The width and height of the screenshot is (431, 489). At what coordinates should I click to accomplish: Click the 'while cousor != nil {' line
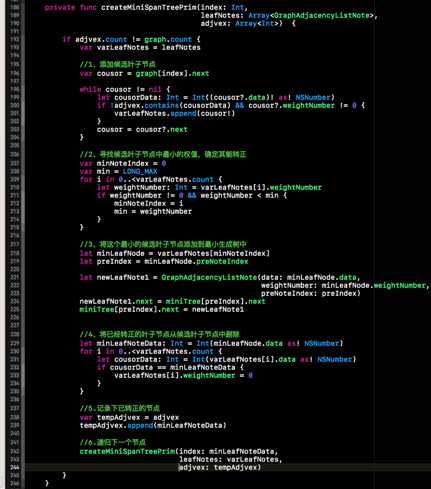(x=125, y=89)
